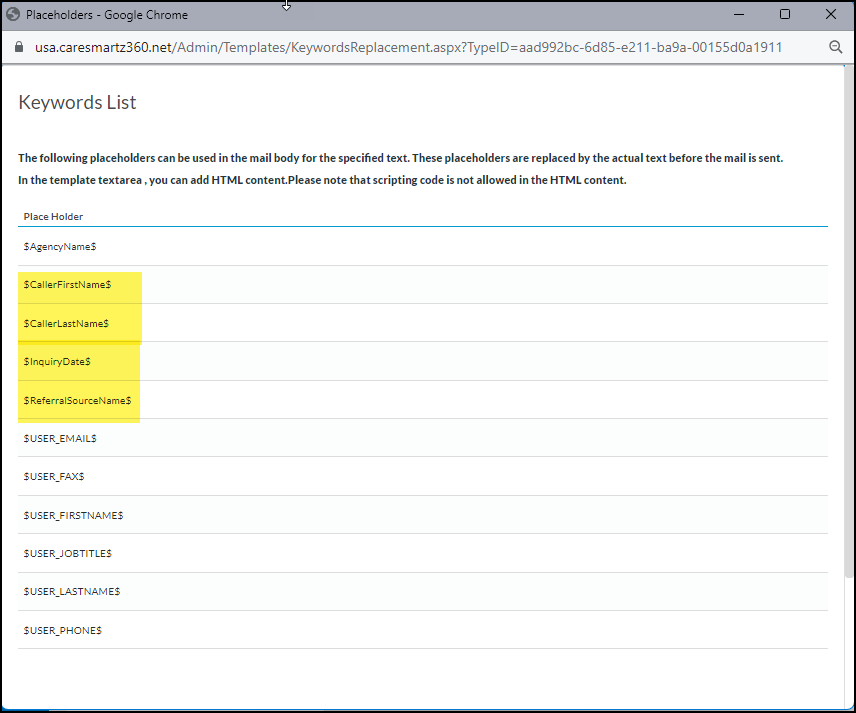Select the $USER_FIRSTNAME$ placeholder
The image size is (856, 713).
pyautogui.click(x=73, y=515)
